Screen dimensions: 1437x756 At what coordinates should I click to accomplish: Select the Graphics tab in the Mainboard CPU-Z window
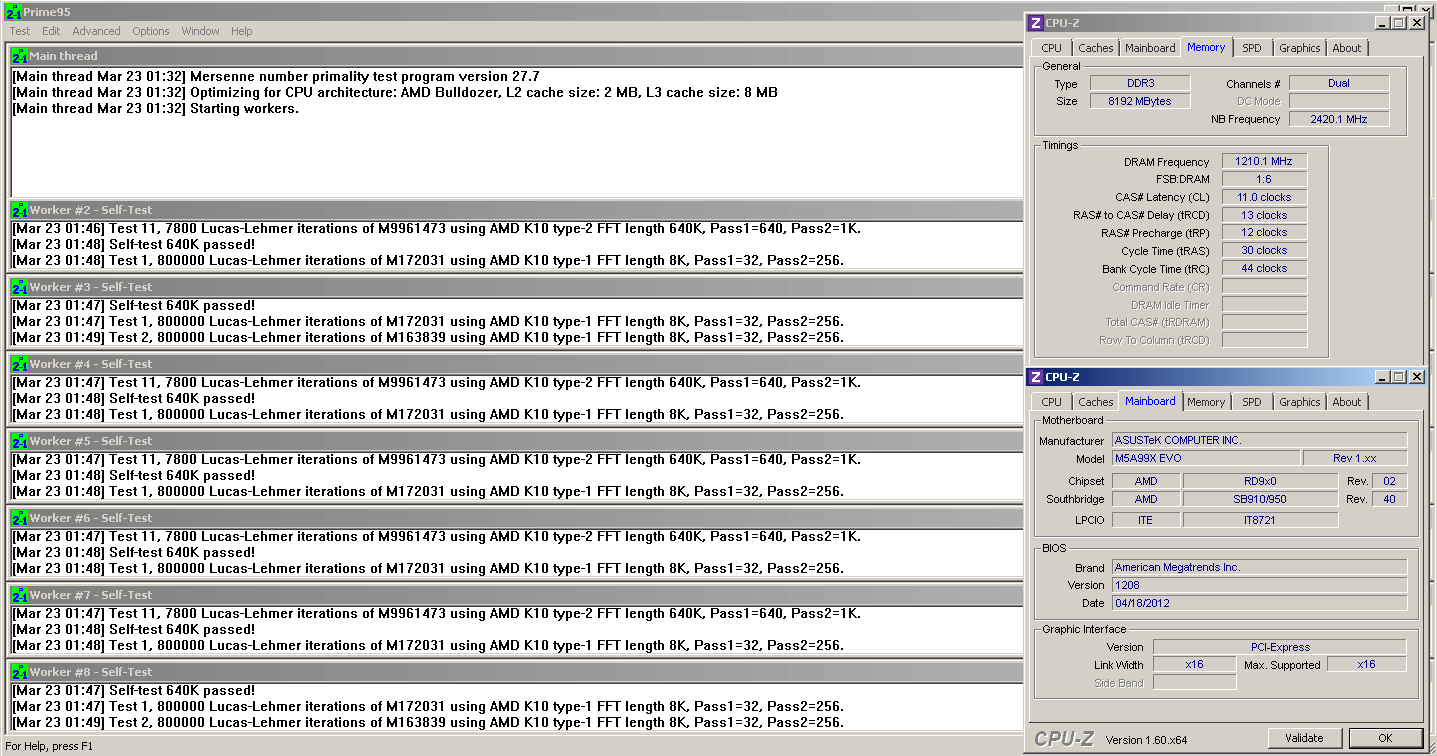click(1299, 402)
